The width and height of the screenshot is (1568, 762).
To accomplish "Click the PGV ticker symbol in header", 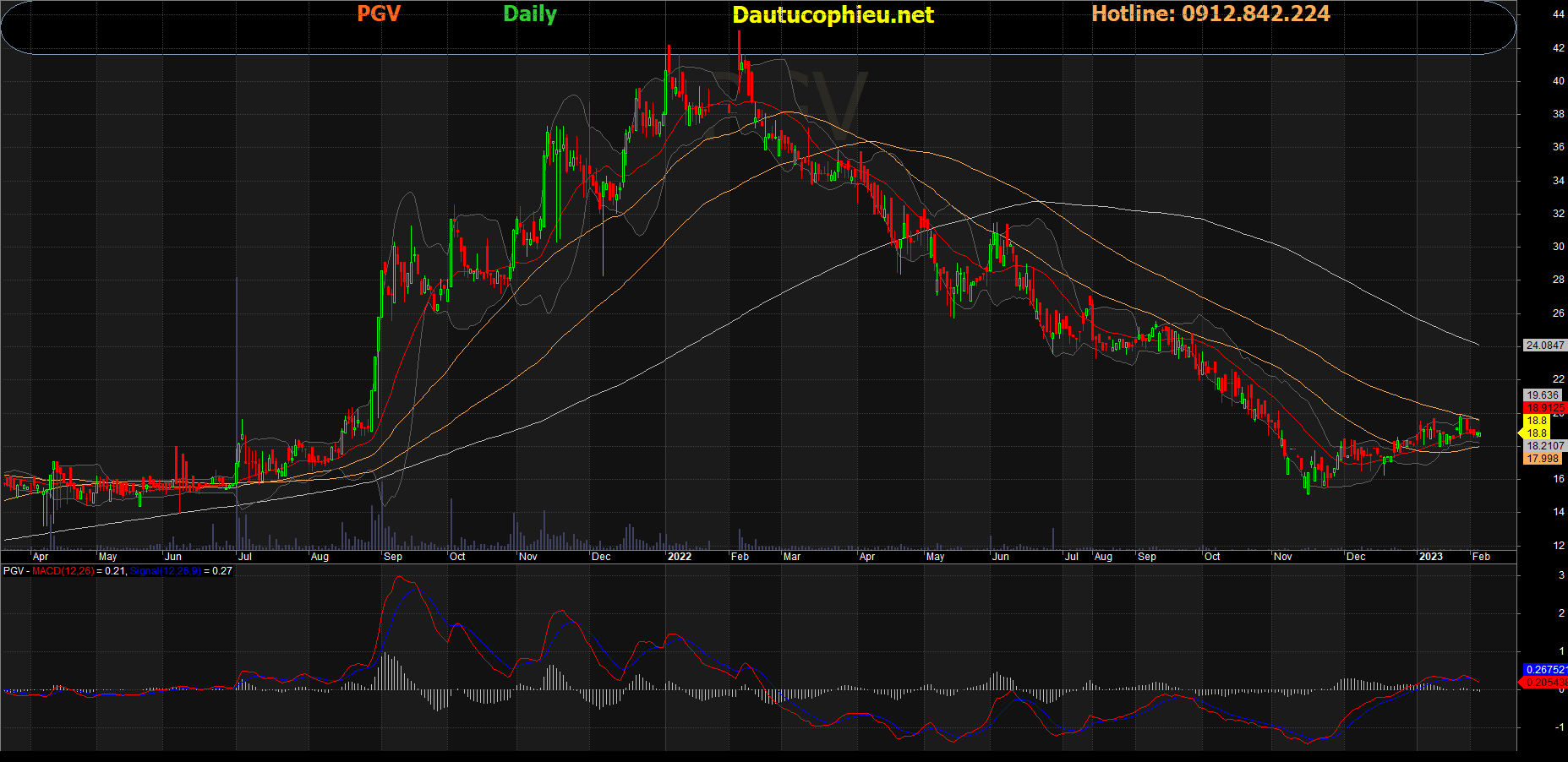I will [378, 14].
